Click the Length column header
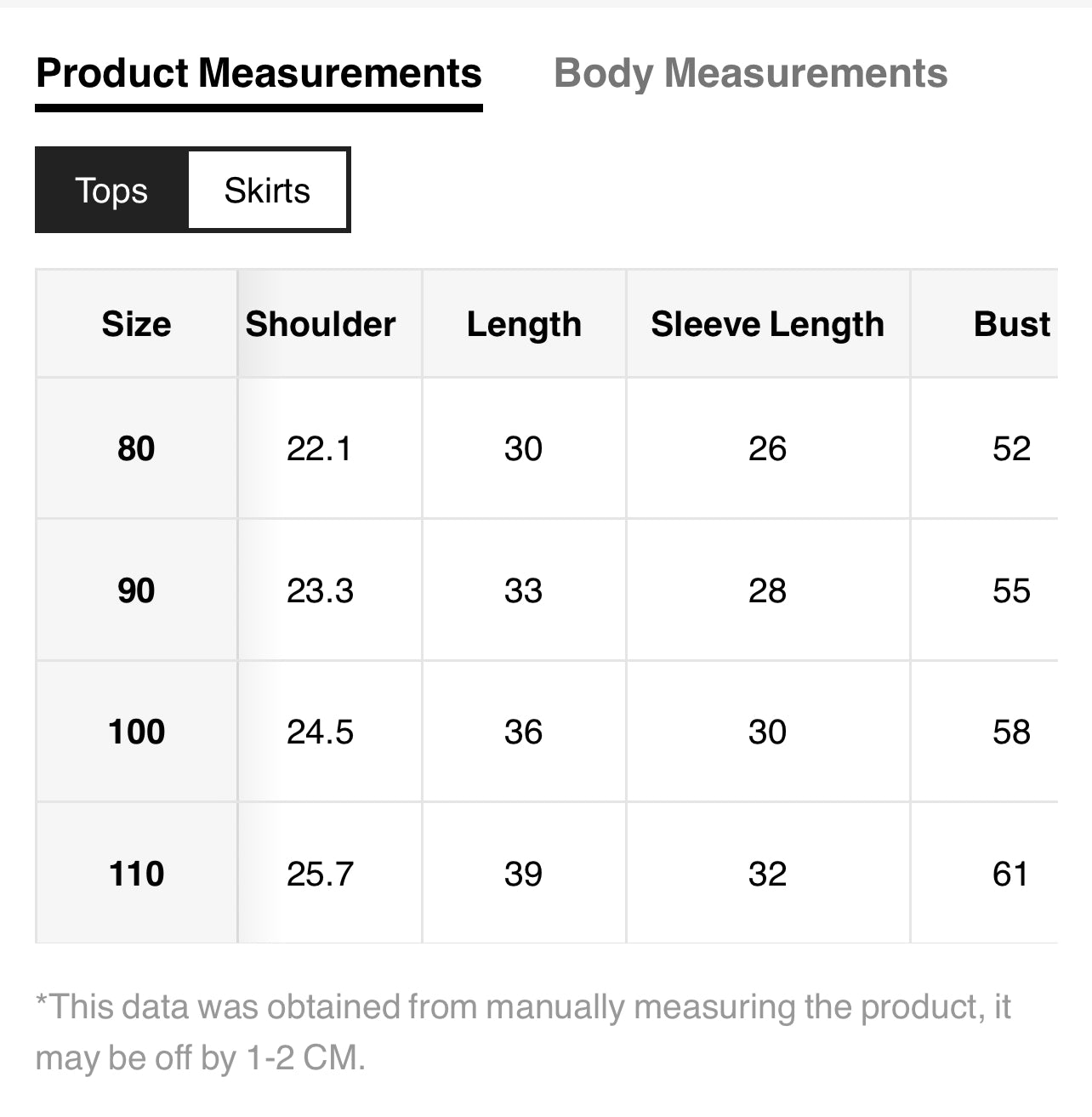Image resolution: width=1092 pixels, height=1117 pixels. pyautogui.click(x=524, y=324)
